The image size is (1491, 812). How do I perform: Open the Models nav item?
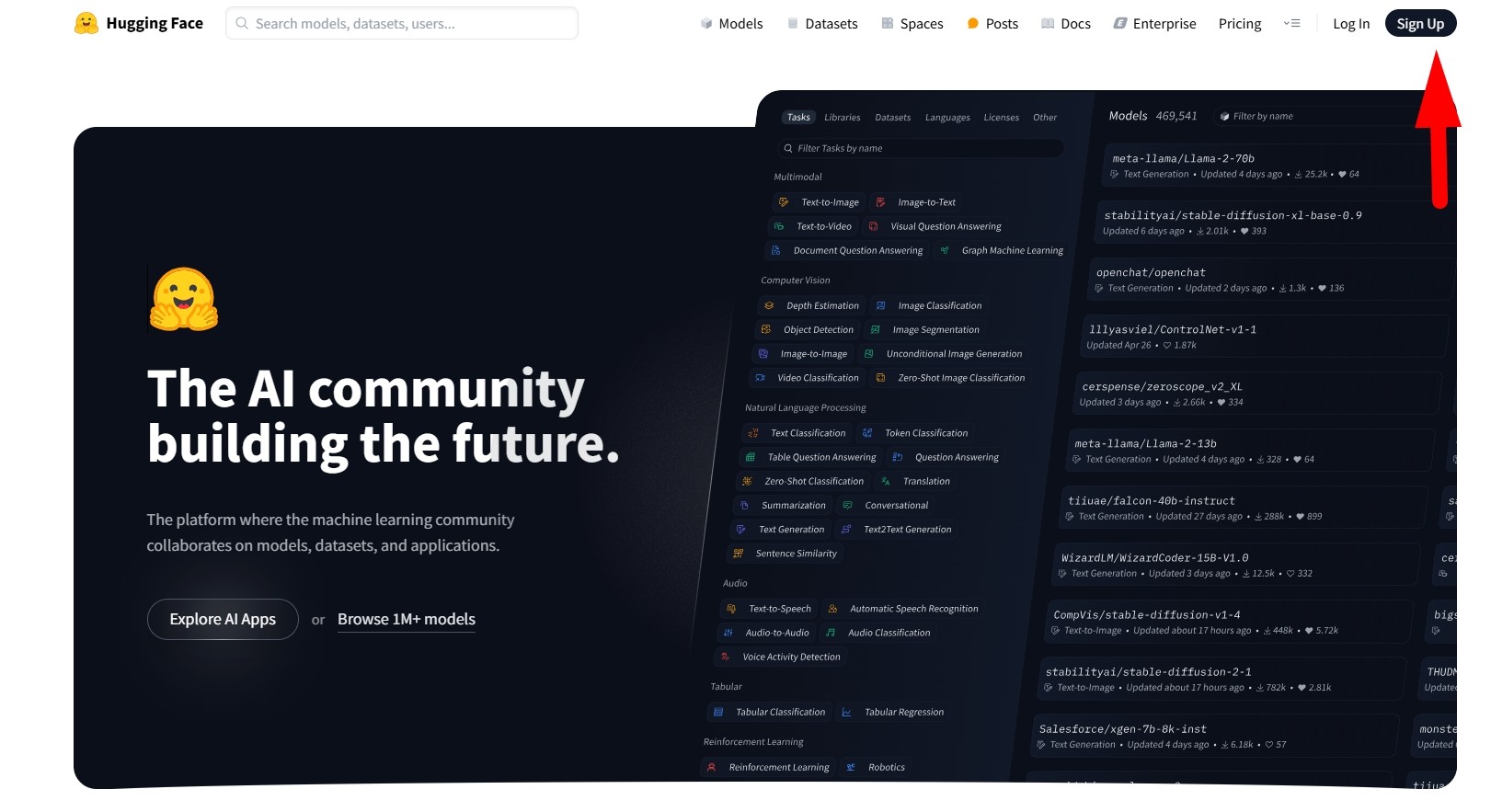point(731,24)
